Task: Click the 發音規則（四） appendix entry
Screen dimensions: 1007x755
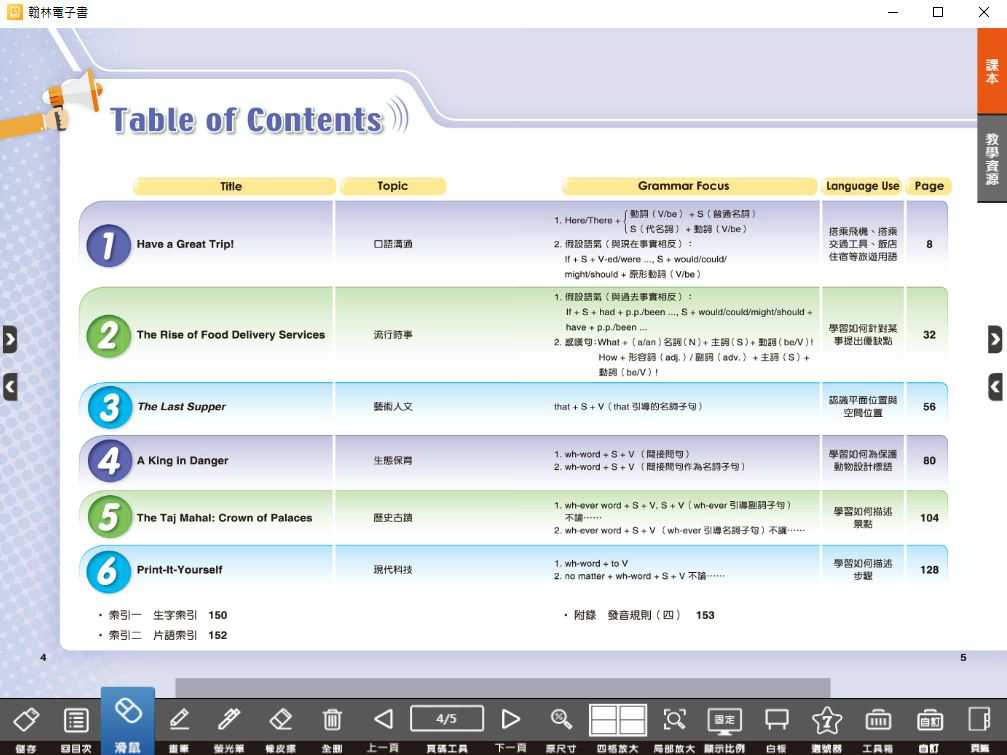Action: tap(644, 615)
